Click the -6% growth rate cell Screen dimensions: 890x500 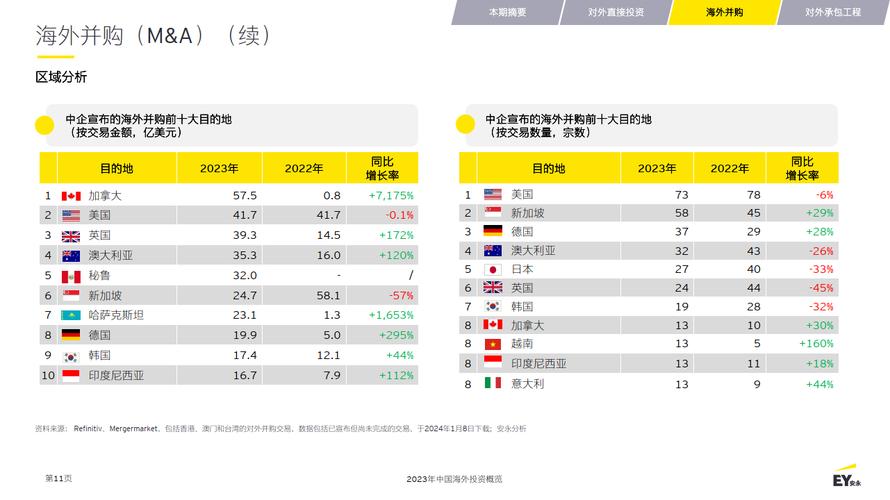coord(825,195)
